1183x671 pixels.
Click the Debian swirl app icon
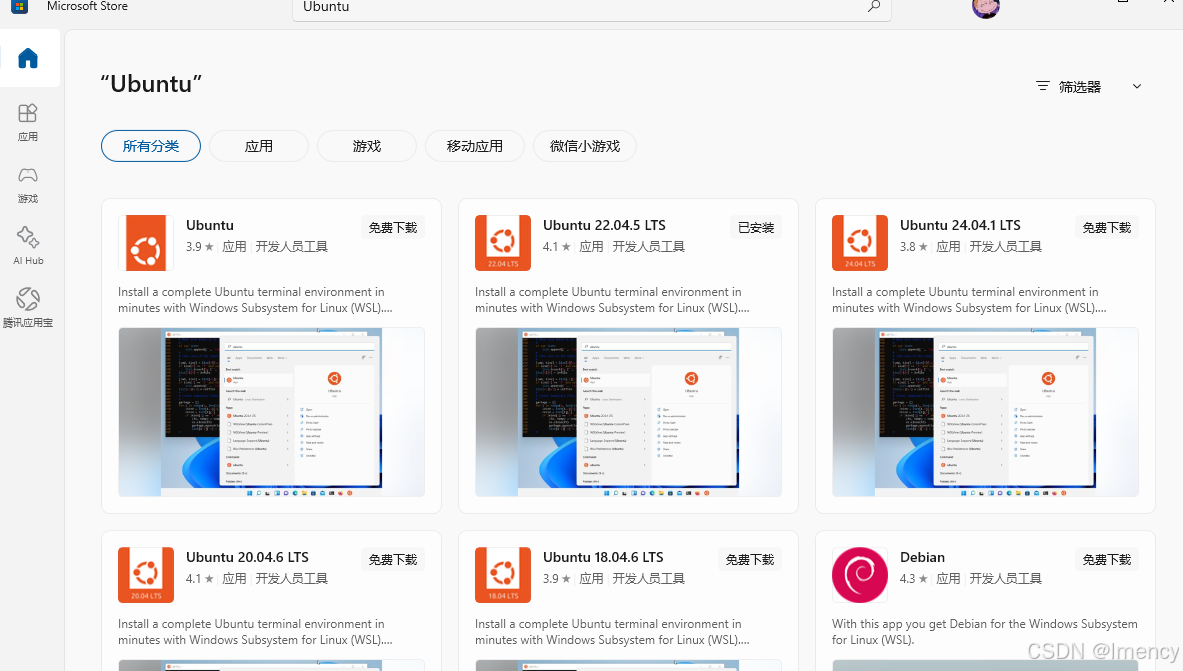click(x=859, y=574)
